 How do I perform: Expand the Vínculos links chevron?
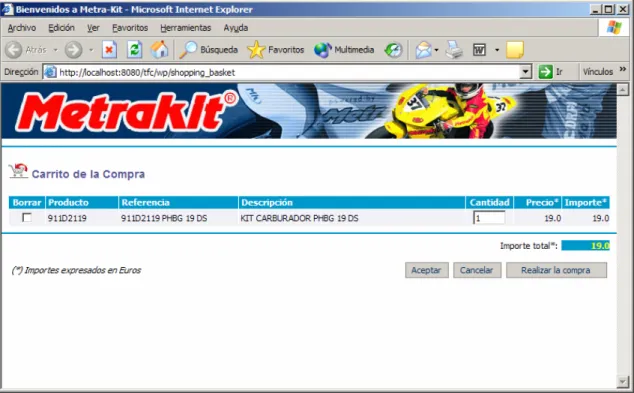623,69
